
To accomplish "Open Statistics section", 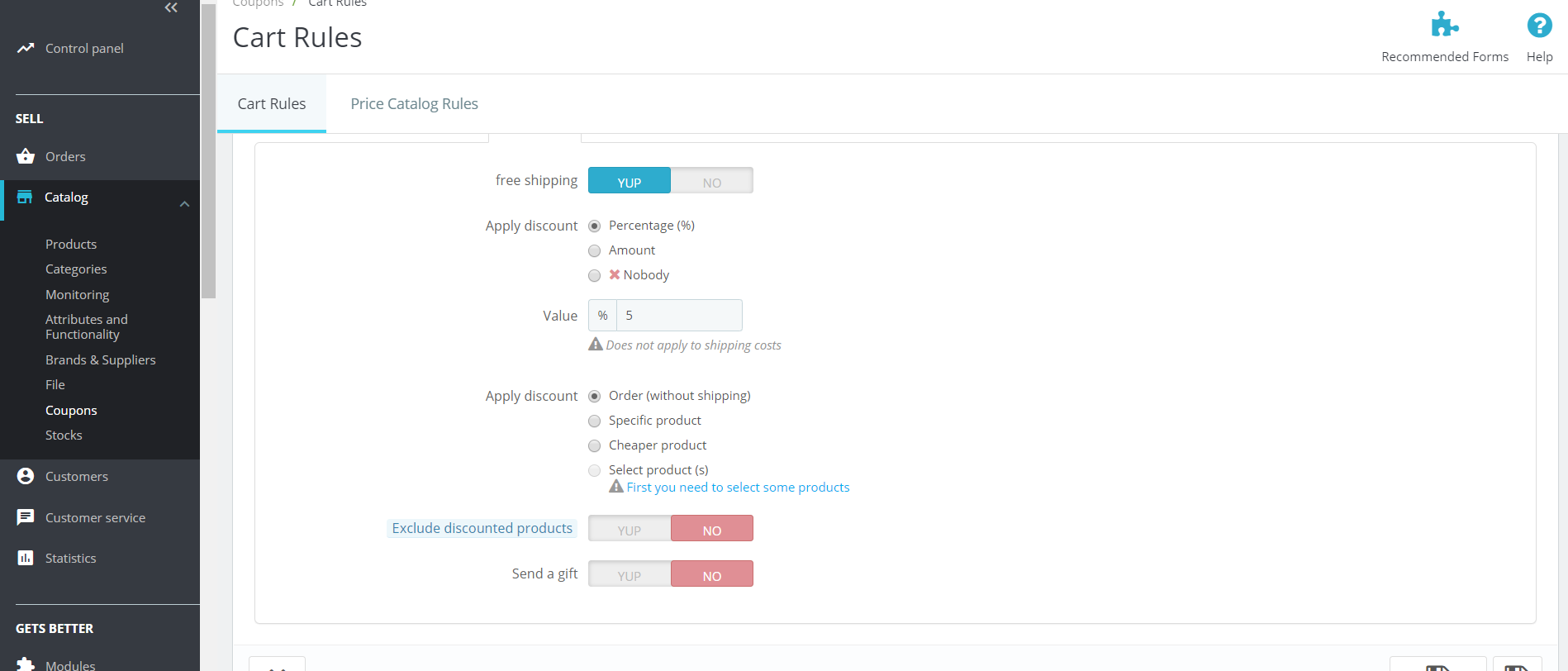I will [x=70, y=558].
